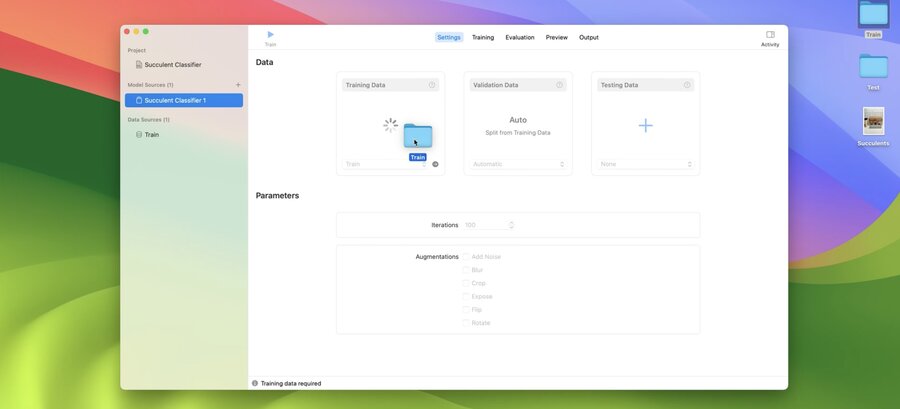900x409 pixels.
Task: Toggle the Blur augmentation checkbox
Action: pyautogui.click(x=466, y=270)
